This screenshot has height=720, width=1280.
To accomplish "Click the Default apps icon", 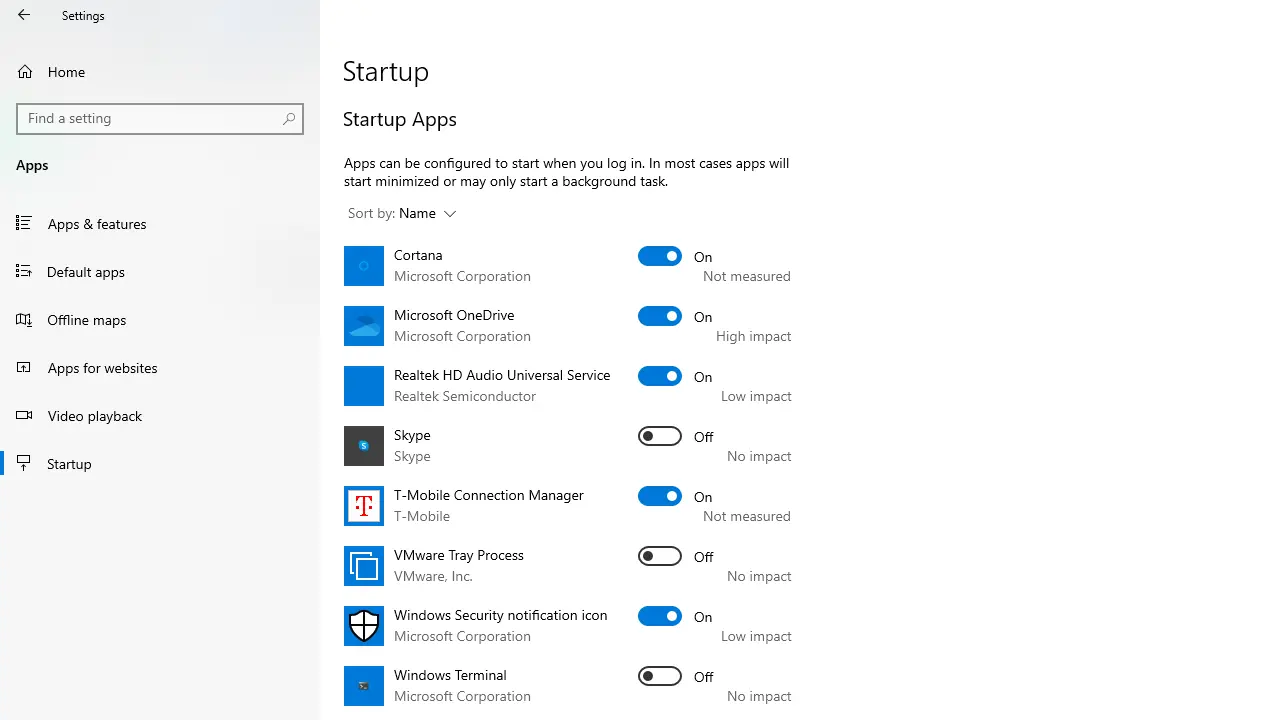I will pos(25,271).
